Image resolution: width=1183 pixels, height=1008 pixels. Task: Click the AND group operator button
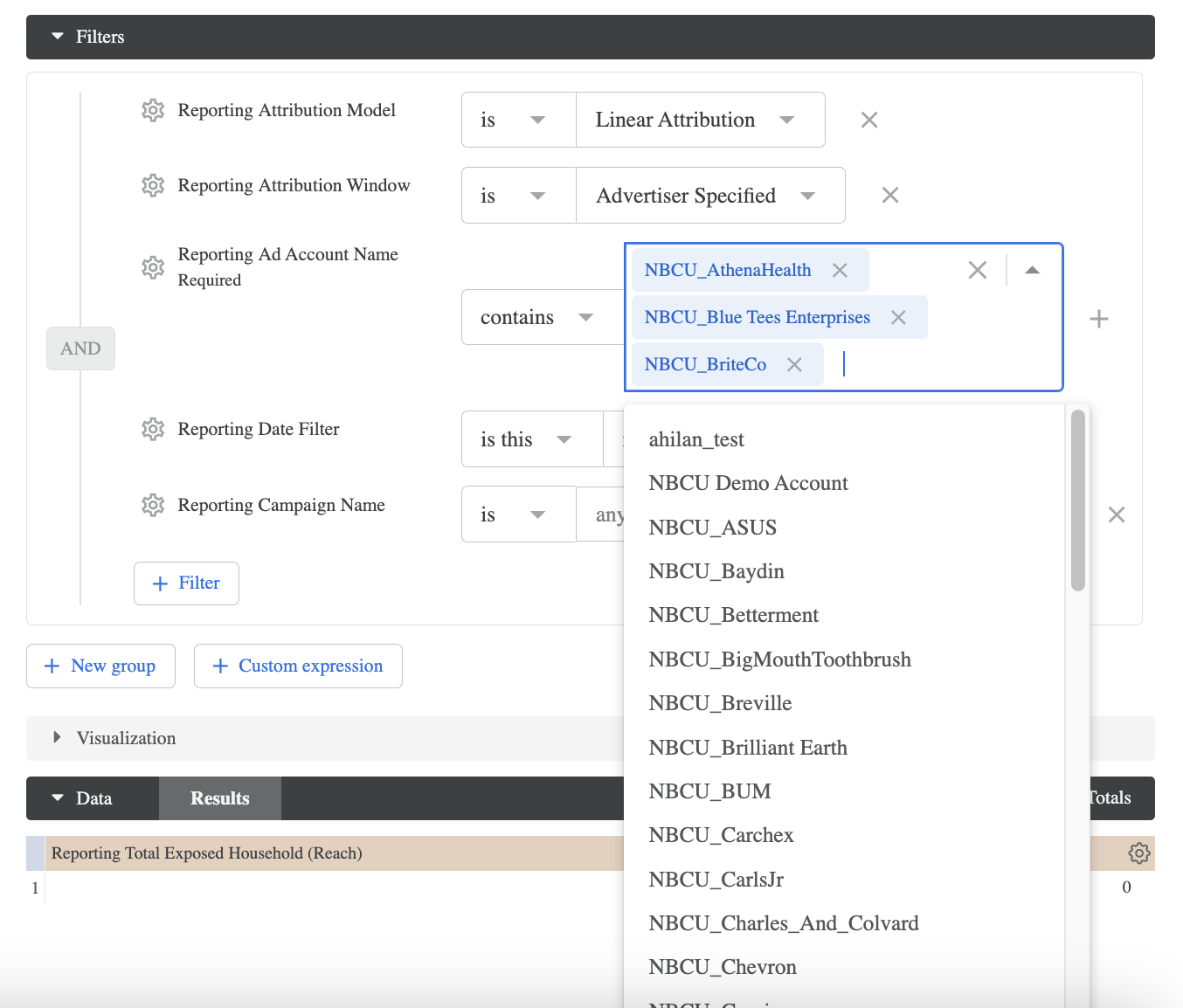pyautogui.click(x=80, y=349)
